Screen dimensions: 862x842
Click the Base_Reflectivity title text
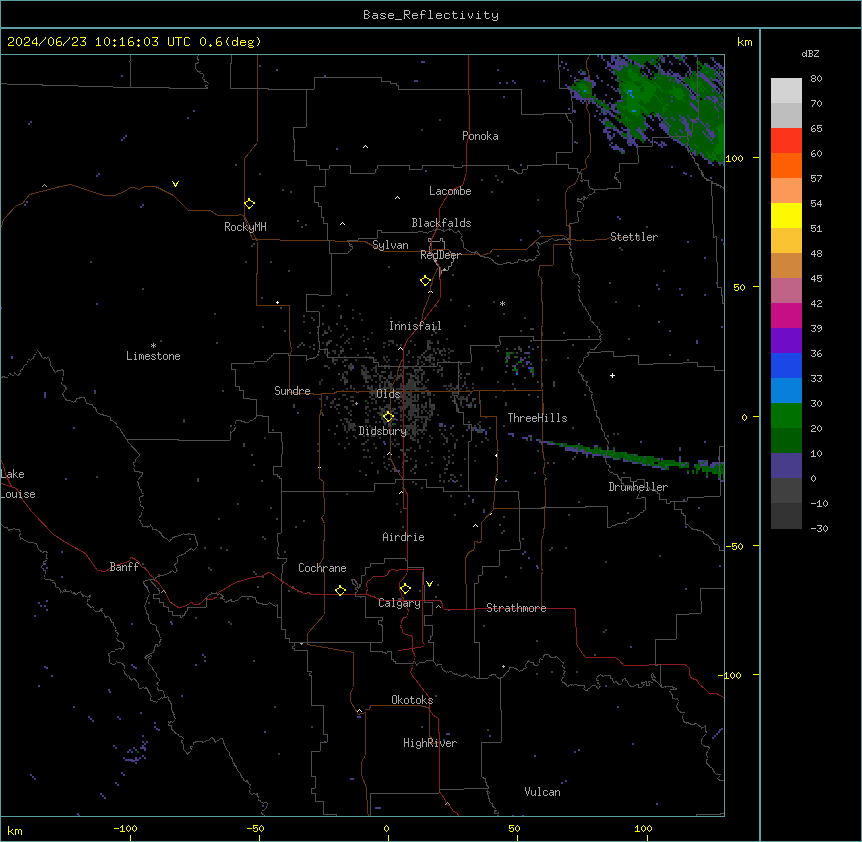(x=431, y=15)
